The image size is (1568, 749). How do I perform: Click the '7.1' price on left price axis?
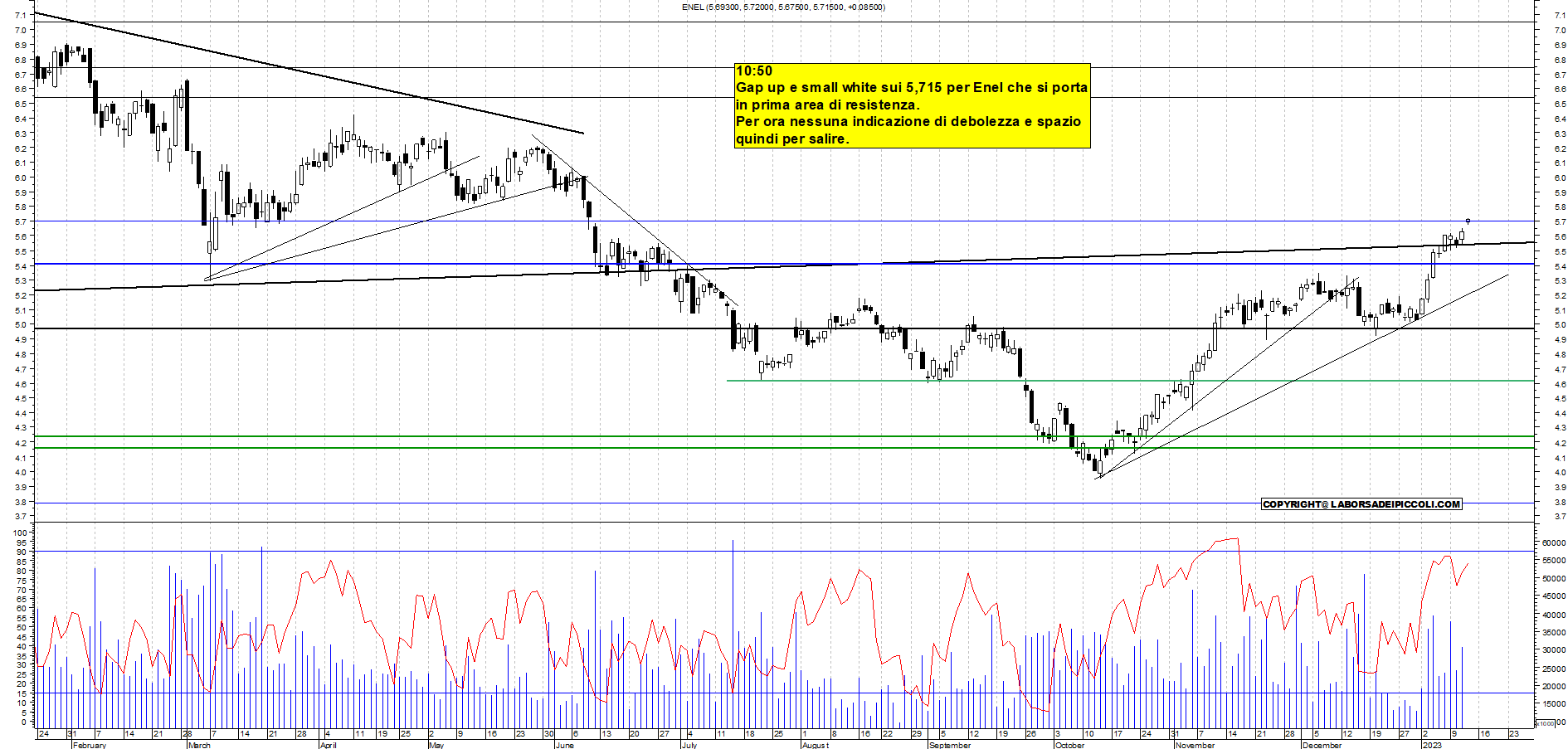click(19, 16)
